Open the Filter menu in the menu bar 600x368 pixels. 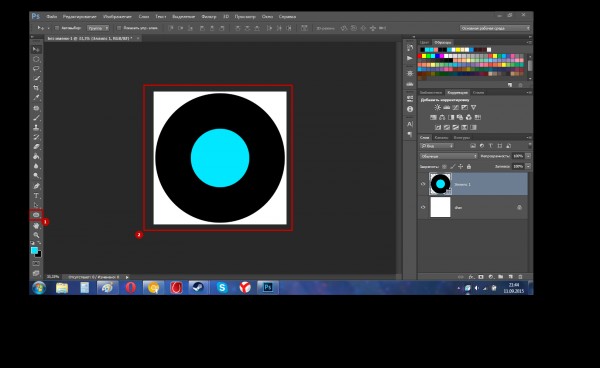pos(209,16)
